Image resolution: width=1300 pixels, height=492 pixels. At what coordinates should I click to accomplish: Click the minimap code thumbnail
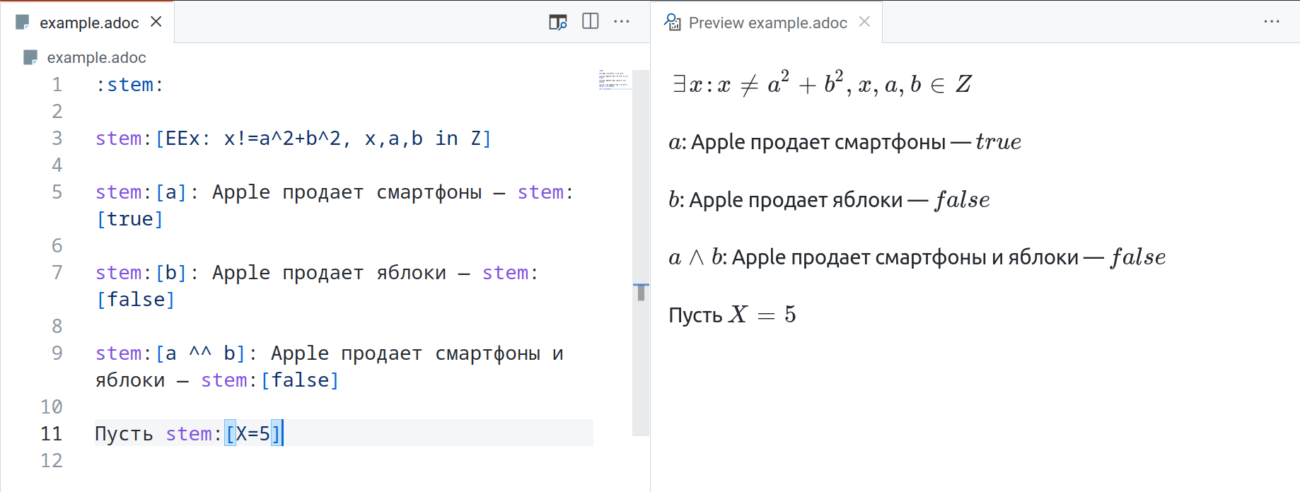point(612,80)
